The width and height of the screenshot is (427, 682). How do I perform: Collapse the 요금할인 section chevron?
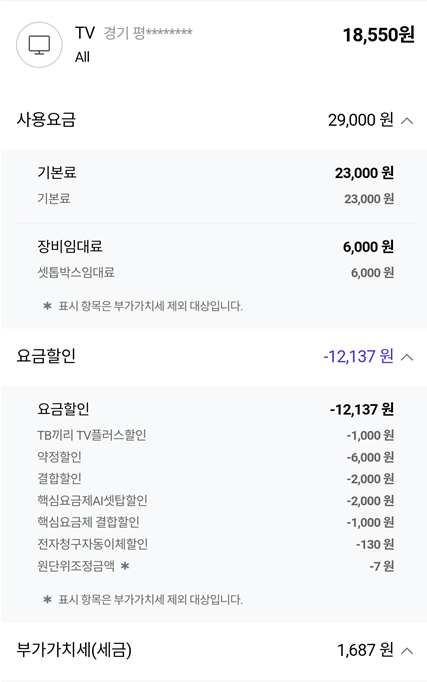click(407, 357)
